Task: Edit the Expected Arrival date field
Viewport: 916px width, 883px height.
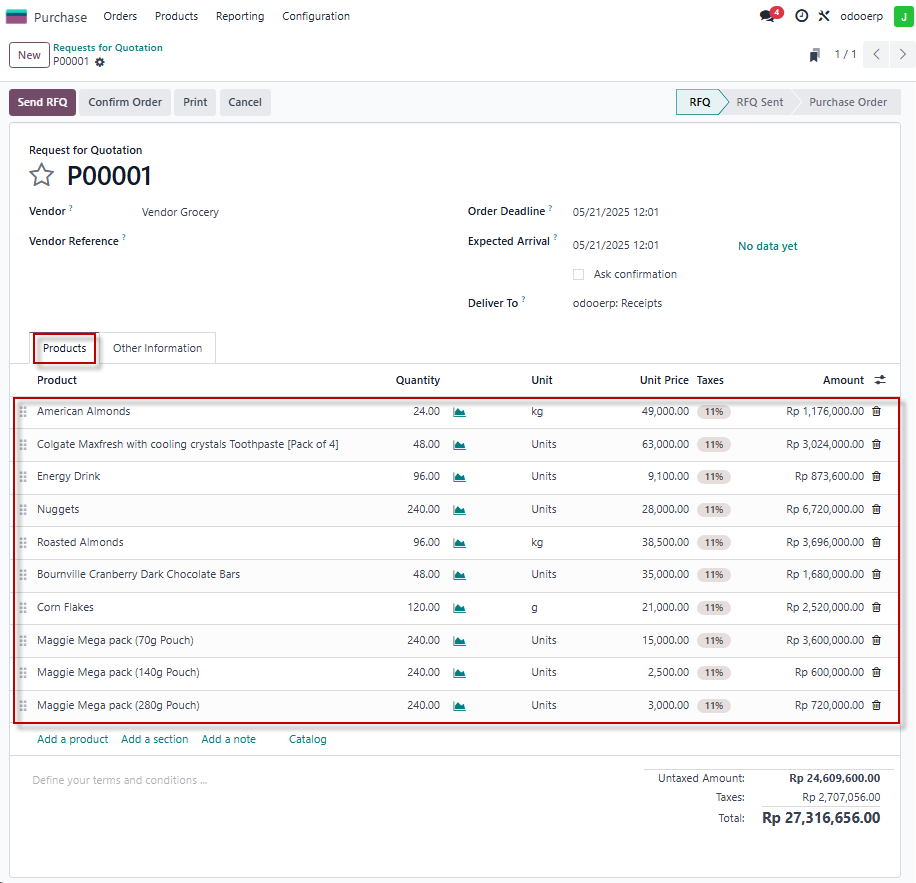Action: [x=615, y=245]
